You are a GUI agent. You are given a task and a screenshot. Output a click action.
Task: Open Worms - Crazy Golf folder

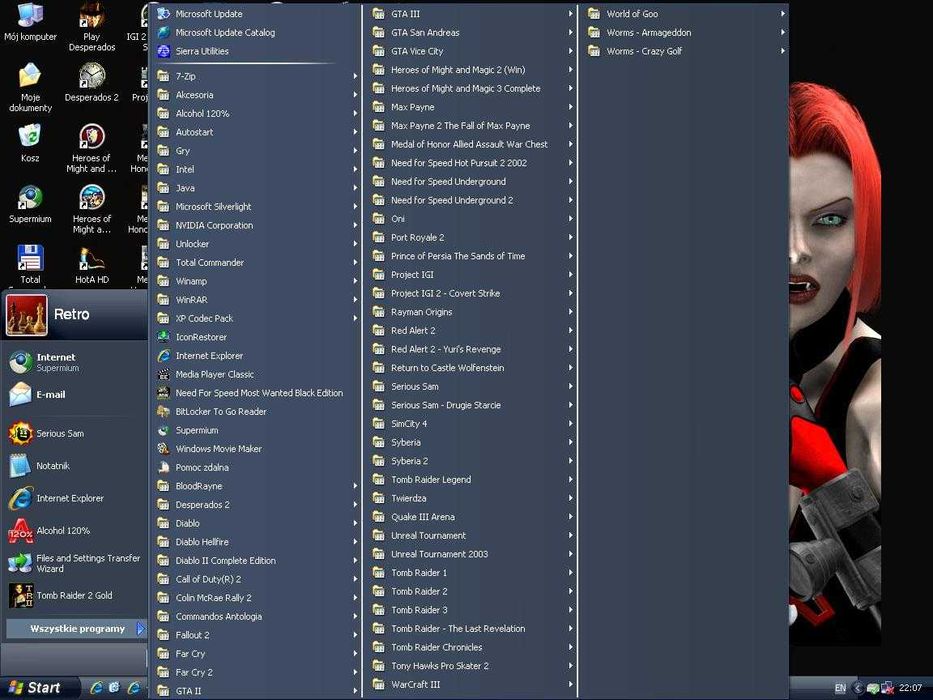pyautogui.click(x=687, y=51)
